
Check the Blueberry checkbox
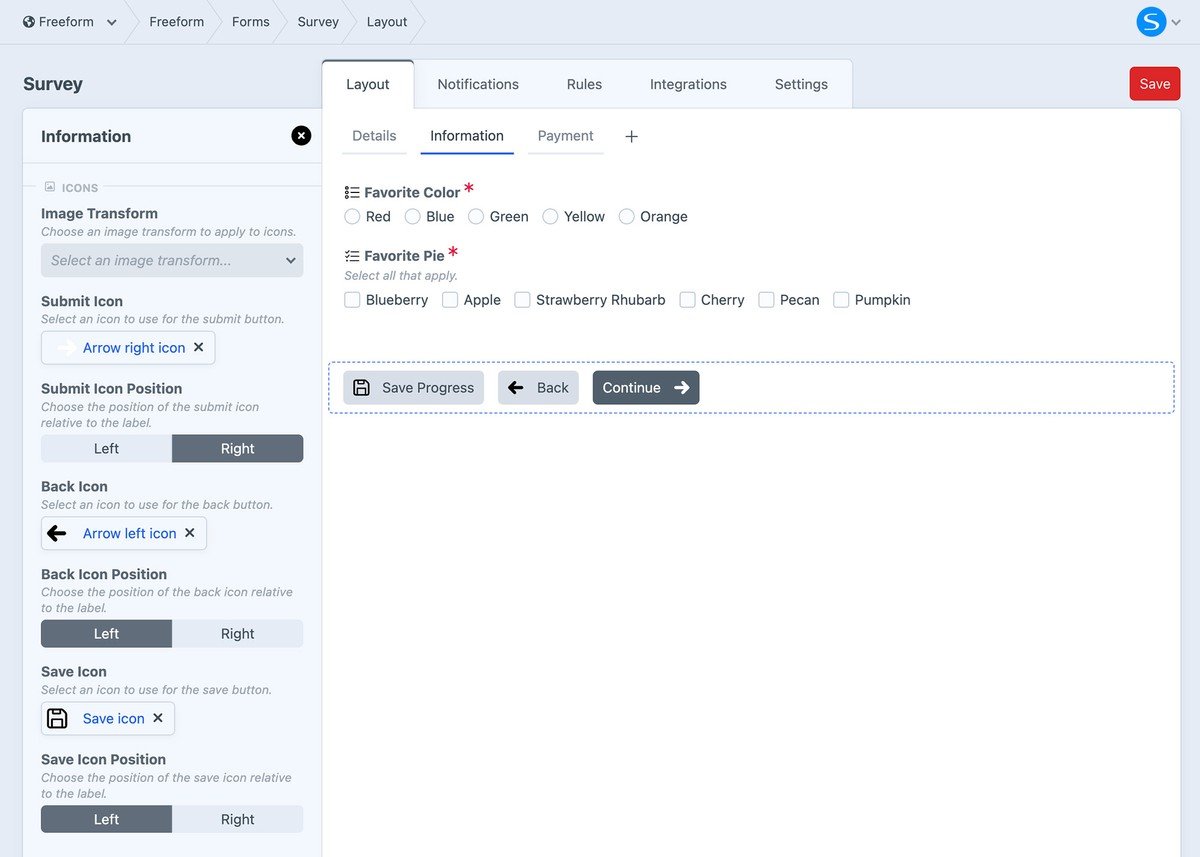click(x=352, y=299)
